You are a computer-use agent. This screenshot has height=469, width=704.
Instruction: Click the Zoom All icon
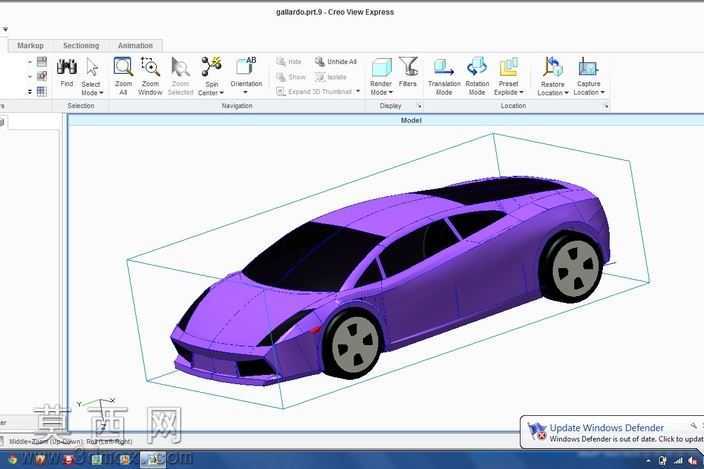point(123,66)
